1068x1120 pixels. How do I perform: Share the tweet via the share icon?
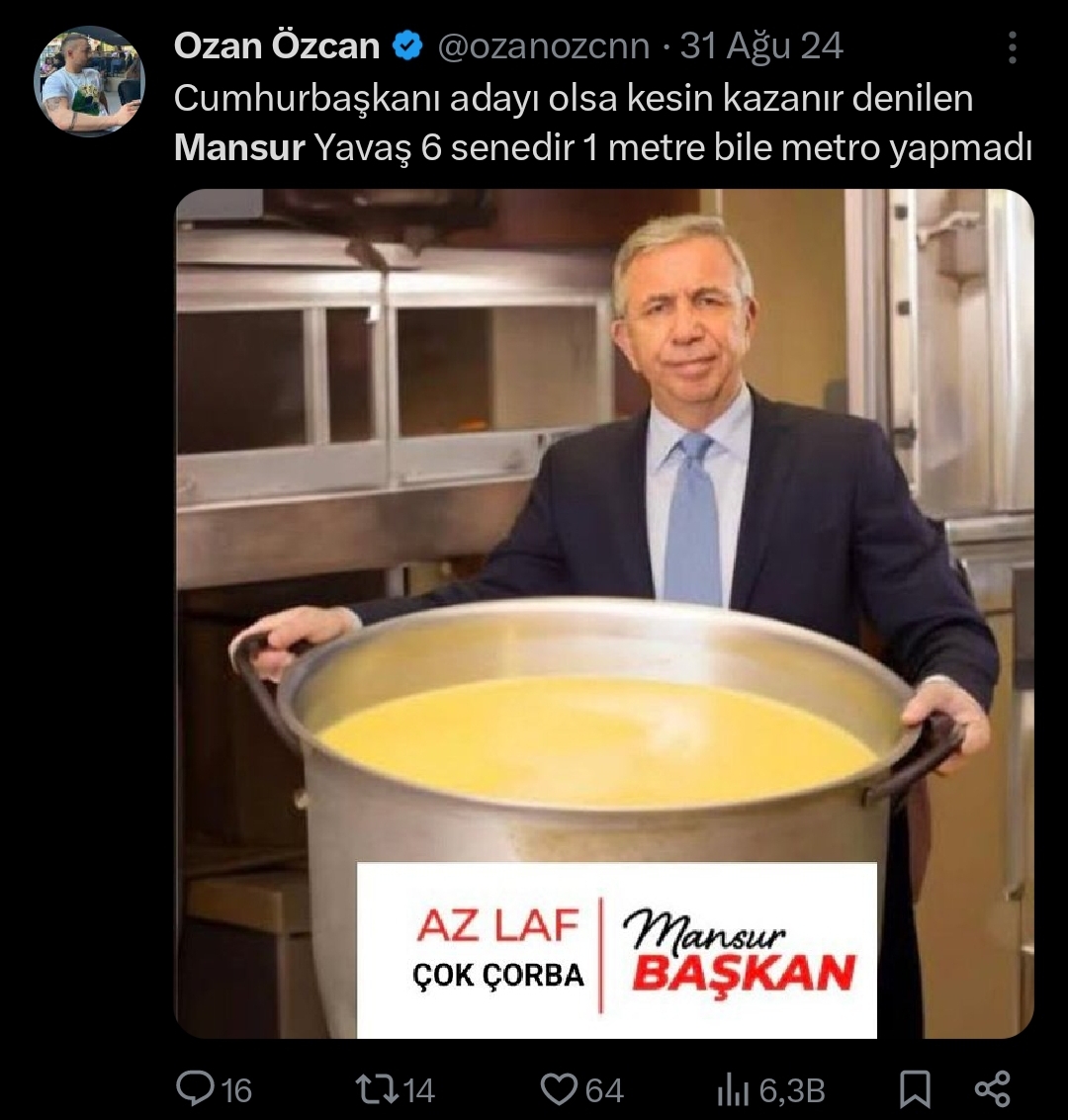pyautogui.click(x=993, y=1090)
